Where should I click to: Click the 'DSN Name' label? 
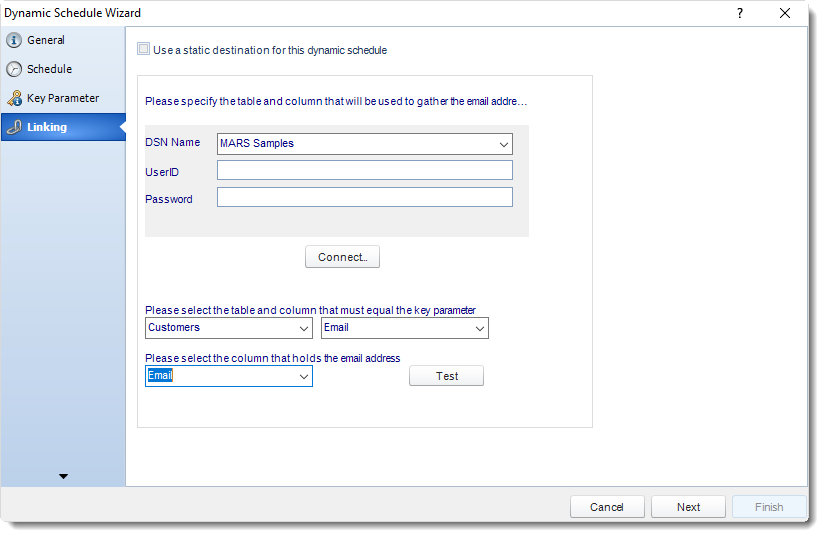coord(172,142)
